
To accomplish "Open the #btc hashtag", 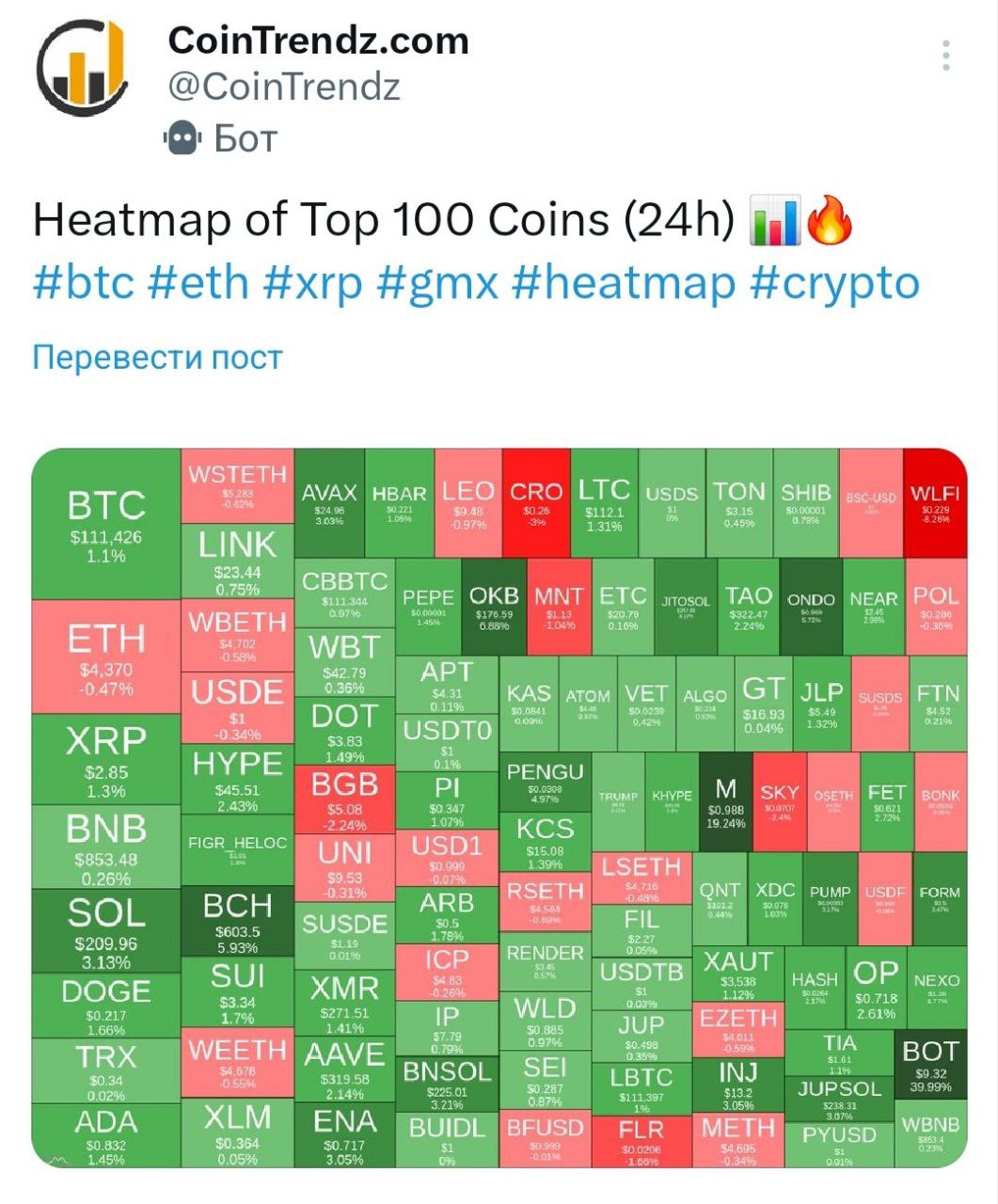I will [x=84, y=282].
